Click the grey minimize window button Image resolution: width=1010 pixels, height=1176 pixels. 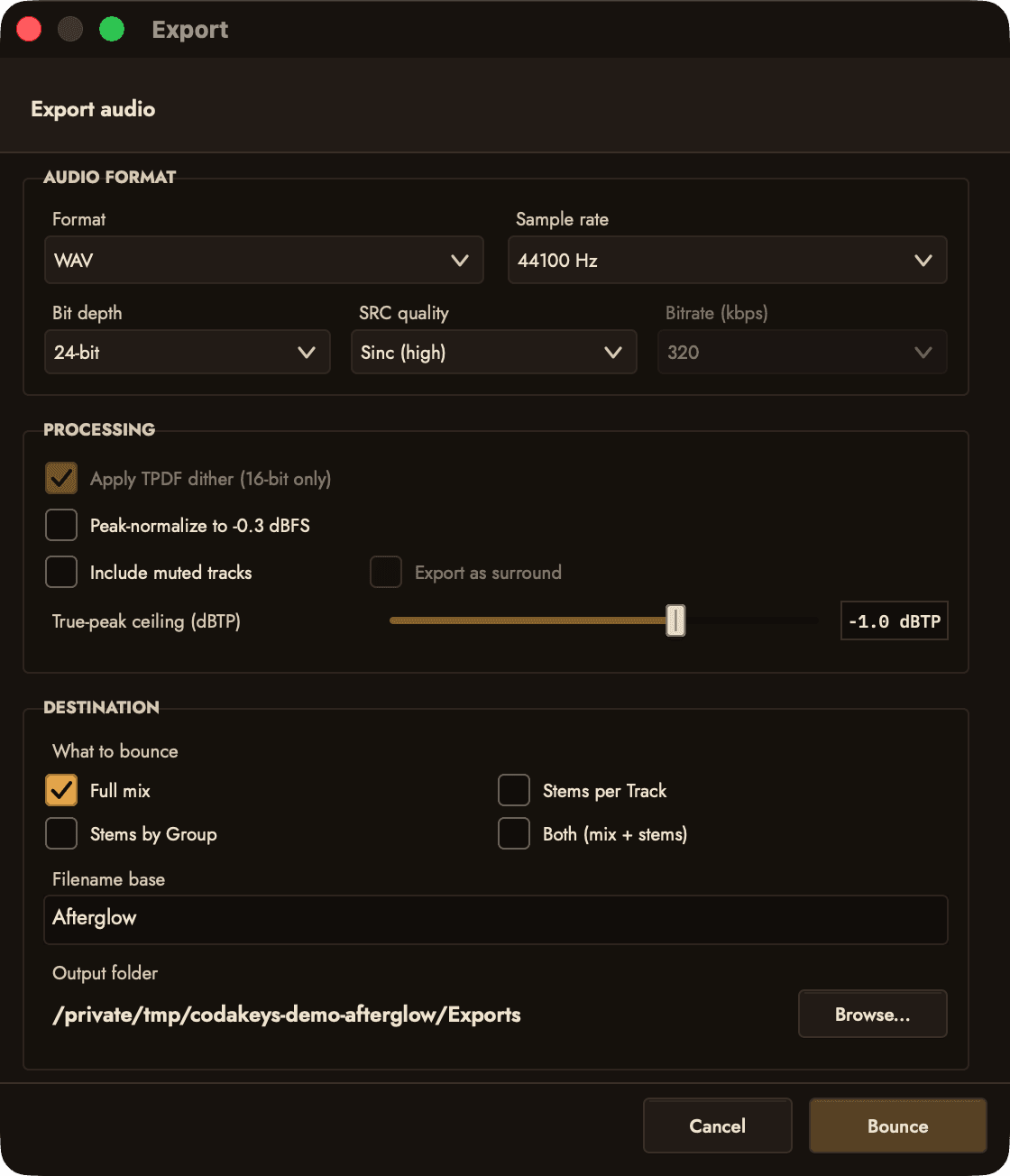(x=70, y=29)
